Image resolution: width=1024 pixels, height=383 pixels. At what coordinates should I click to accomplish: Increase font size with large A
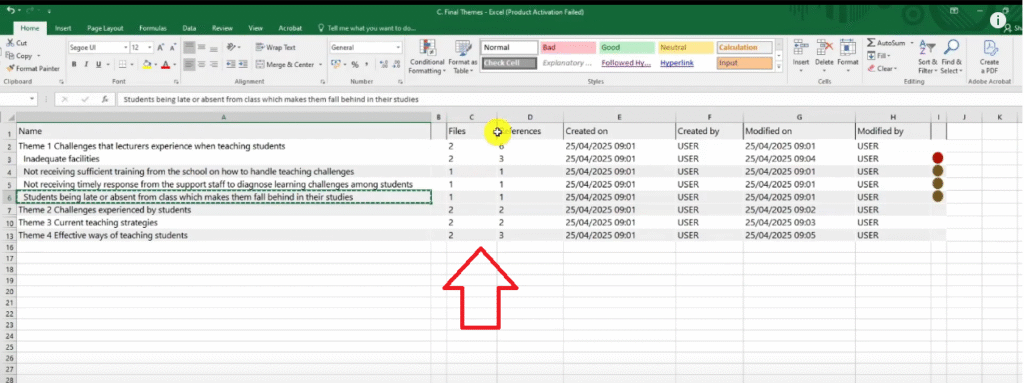pyautogui.click(x=161, y=48)
